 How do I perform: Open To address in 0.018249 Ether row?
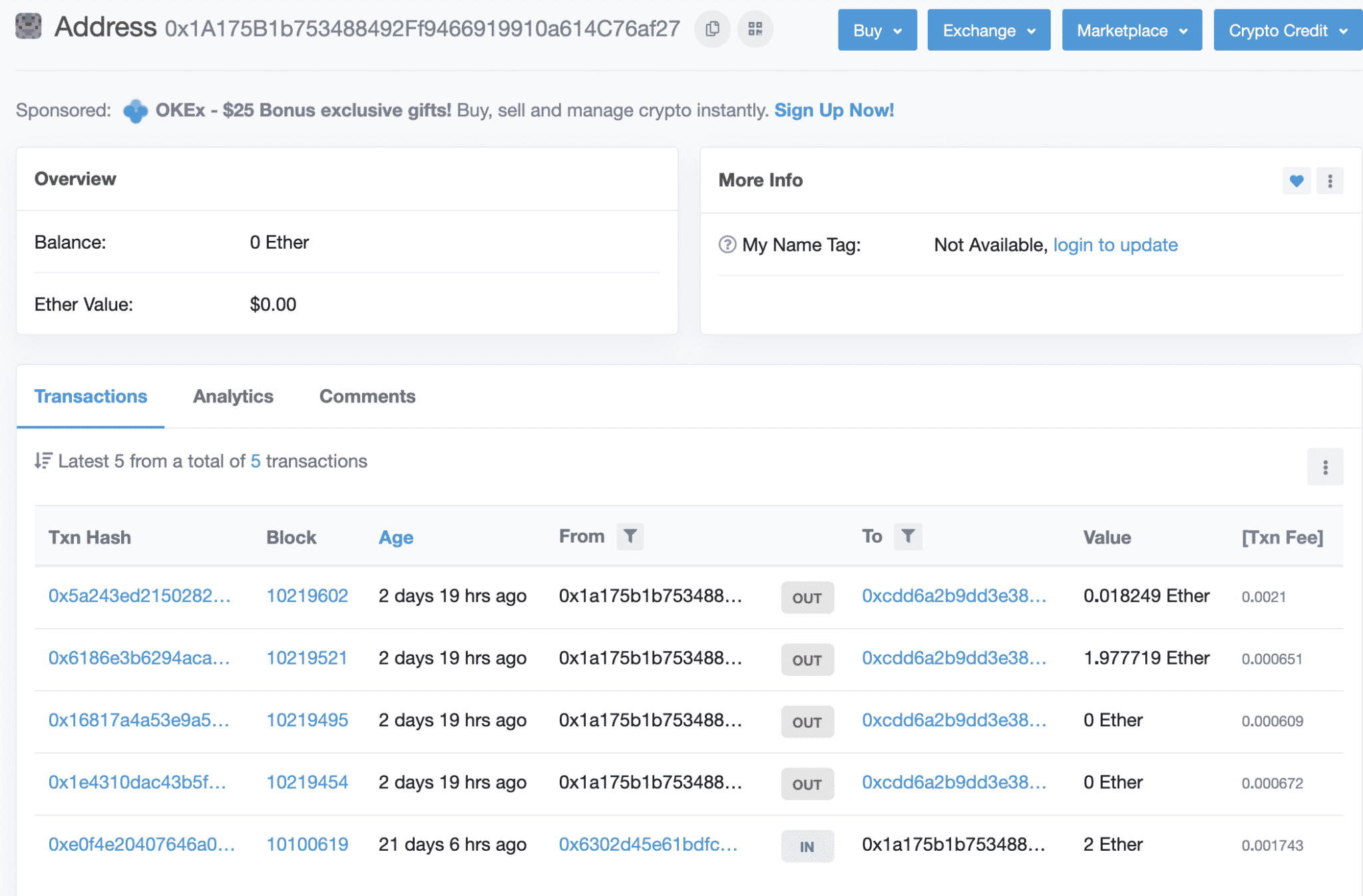click(x=954, y=596)
